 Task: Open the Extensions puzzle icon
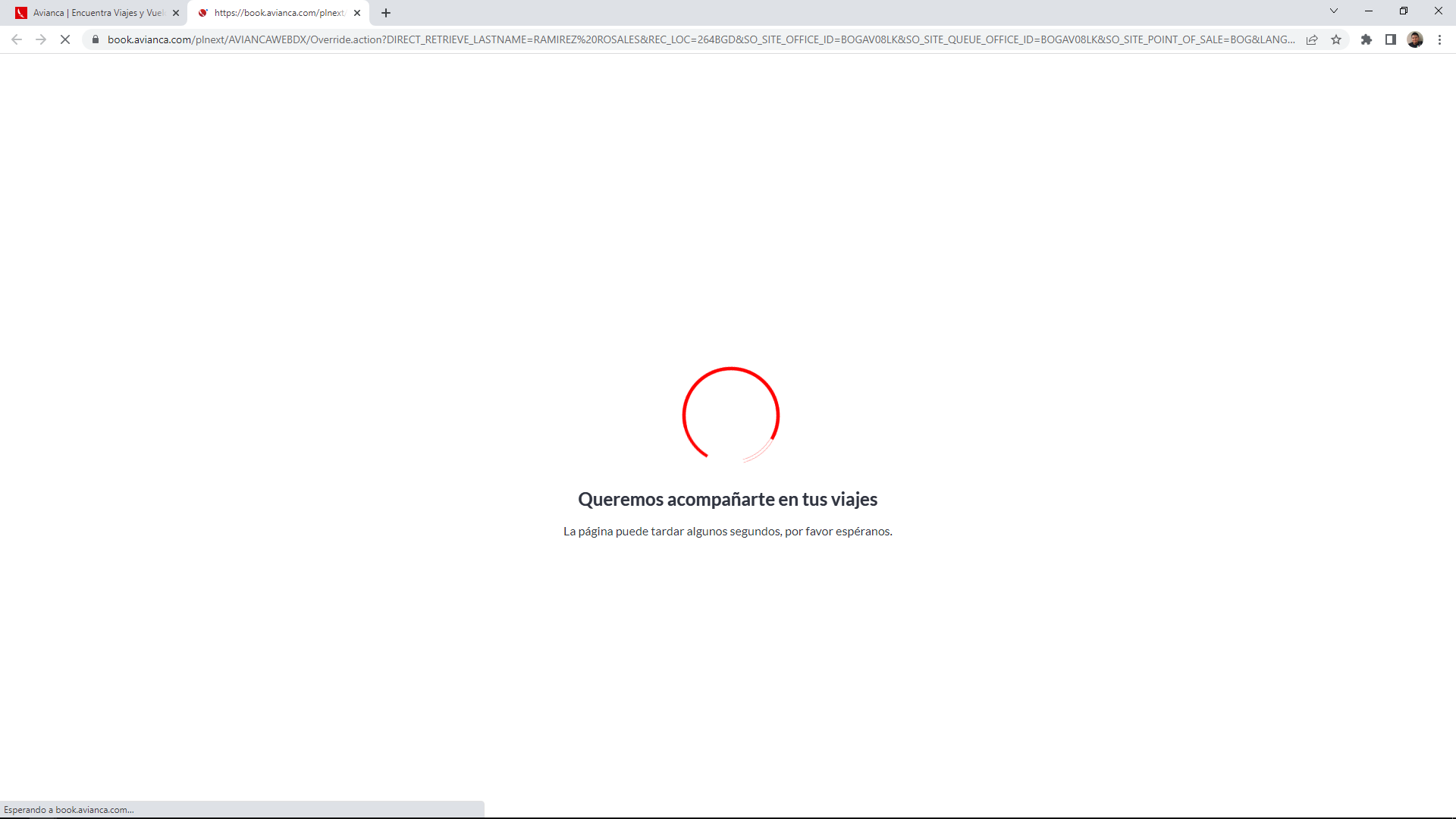[1367, 39]
